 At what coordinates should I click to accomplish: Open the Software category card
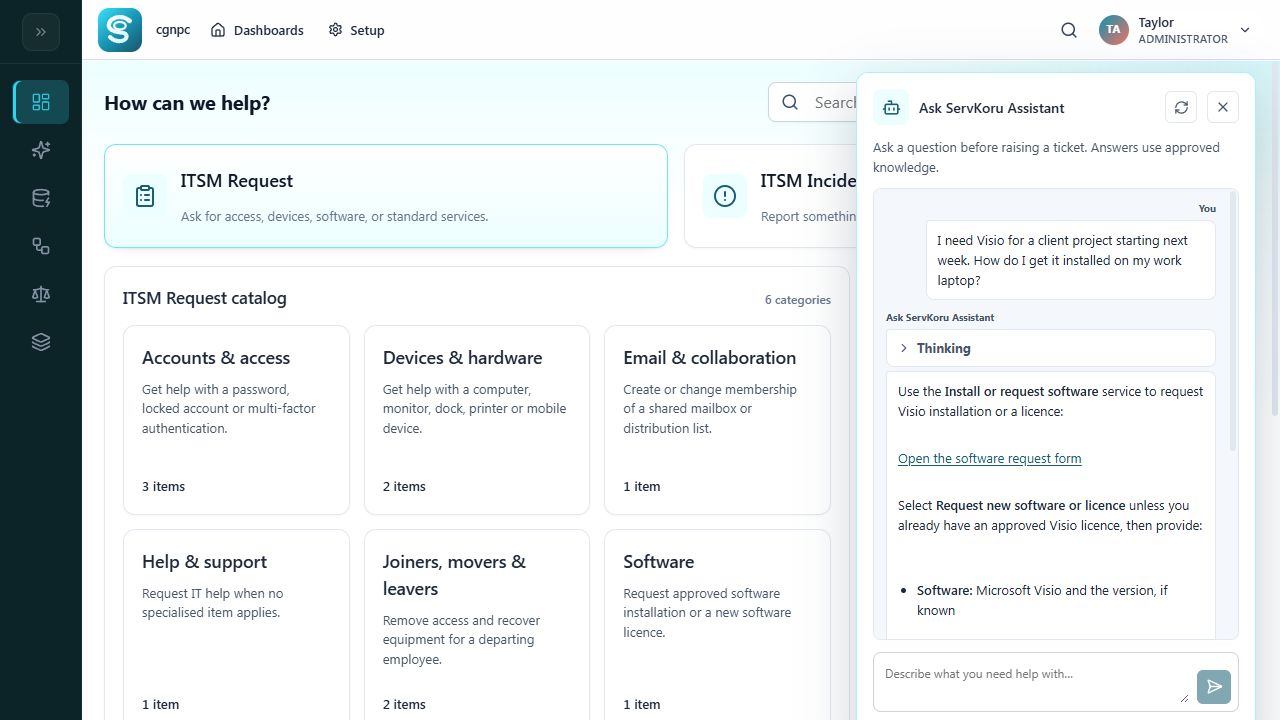click(x=717, y=624)
